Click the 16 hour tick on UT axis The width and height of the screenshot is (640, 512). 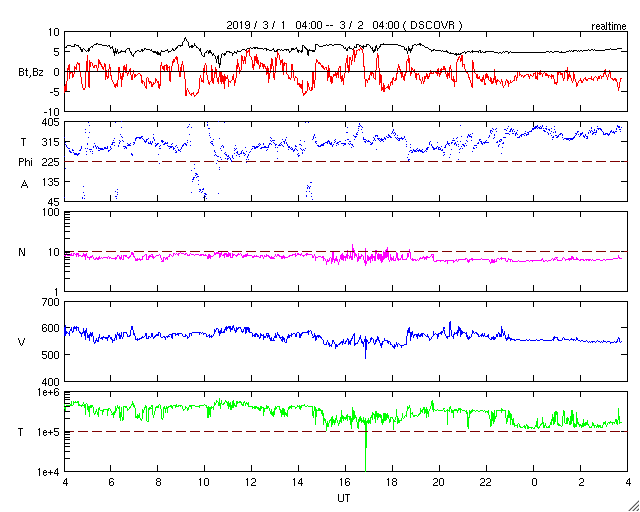[x=346, y=482]
